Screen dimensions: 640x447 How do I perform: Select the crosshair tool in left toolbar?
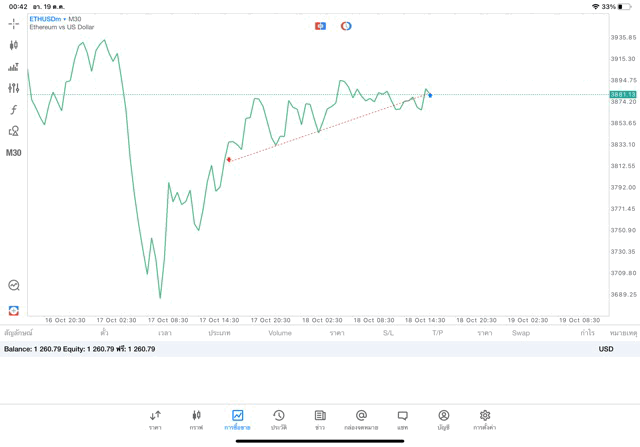[14, 23]
